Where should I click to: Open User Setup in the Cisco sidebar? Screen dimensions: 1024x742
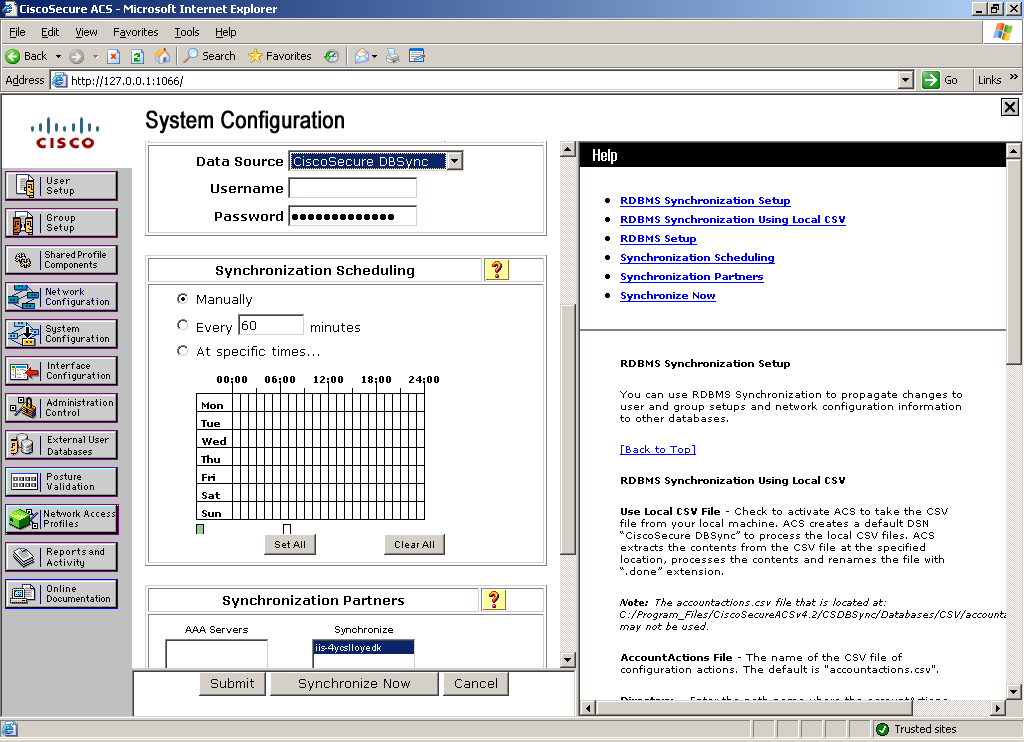tap(61, 186)
